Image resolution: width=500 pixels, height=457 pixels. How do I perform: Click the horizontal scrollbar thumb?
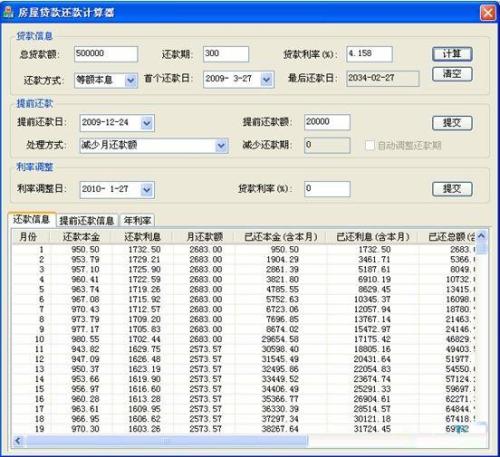[167, 441]
